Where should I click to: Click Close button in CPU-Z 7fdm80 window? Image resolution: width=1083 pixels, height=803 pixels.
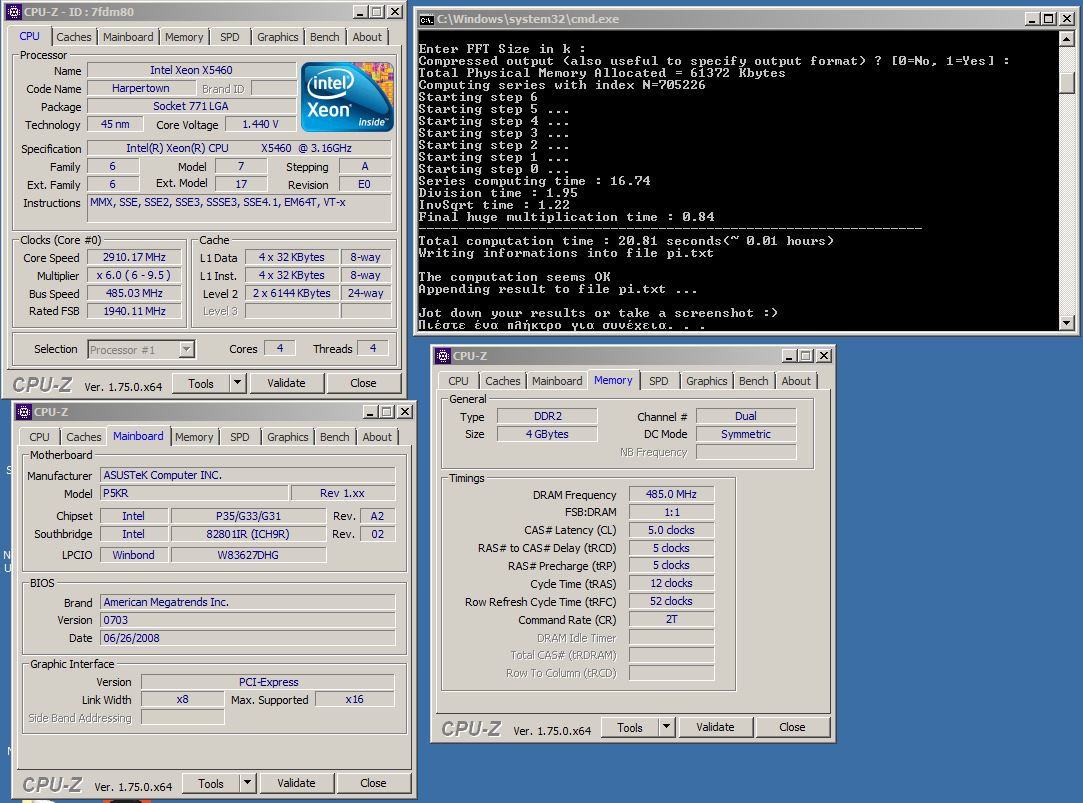(363, 383)
